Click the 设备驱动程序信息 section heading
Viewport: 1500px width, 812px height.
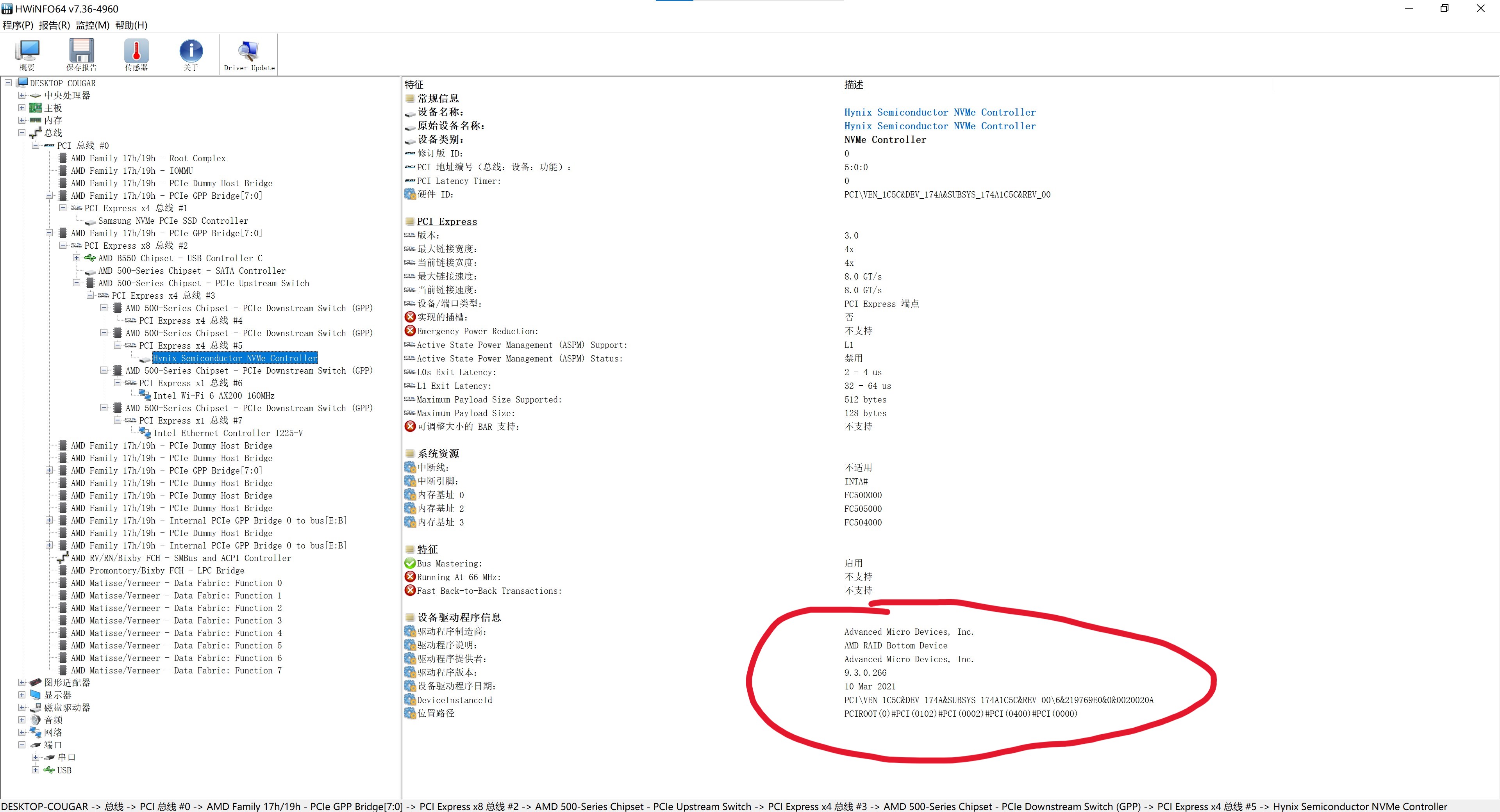click(x=459, y=618)
